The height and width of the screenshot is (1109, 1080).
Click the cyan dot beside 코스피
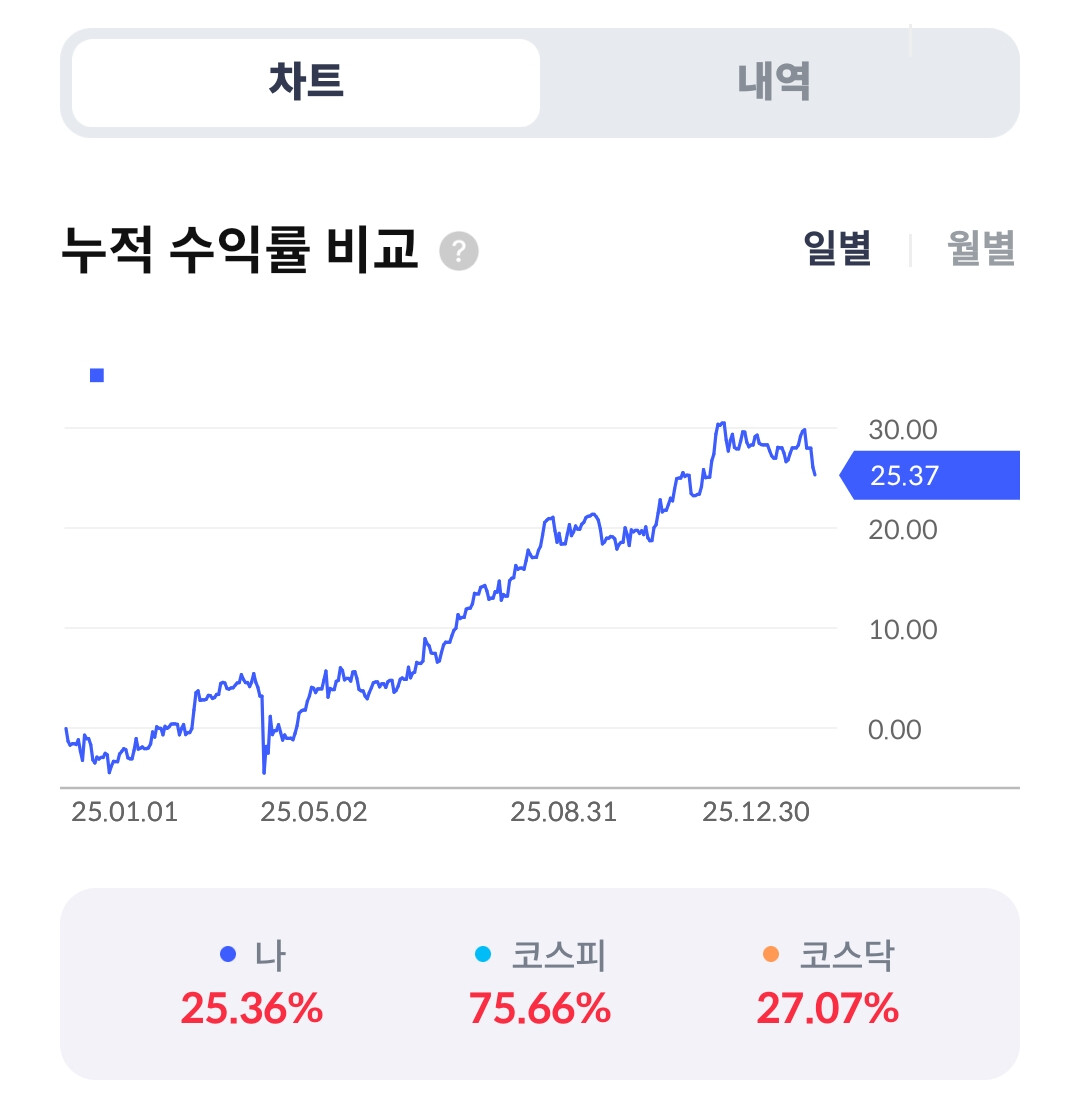(x=482, y=954)
